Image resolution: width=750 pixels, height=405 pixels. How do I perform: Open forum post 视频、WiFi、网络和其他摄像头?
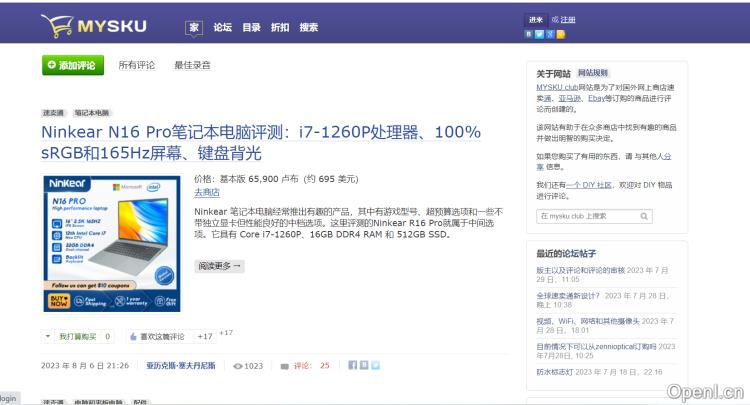click(588, 321)
